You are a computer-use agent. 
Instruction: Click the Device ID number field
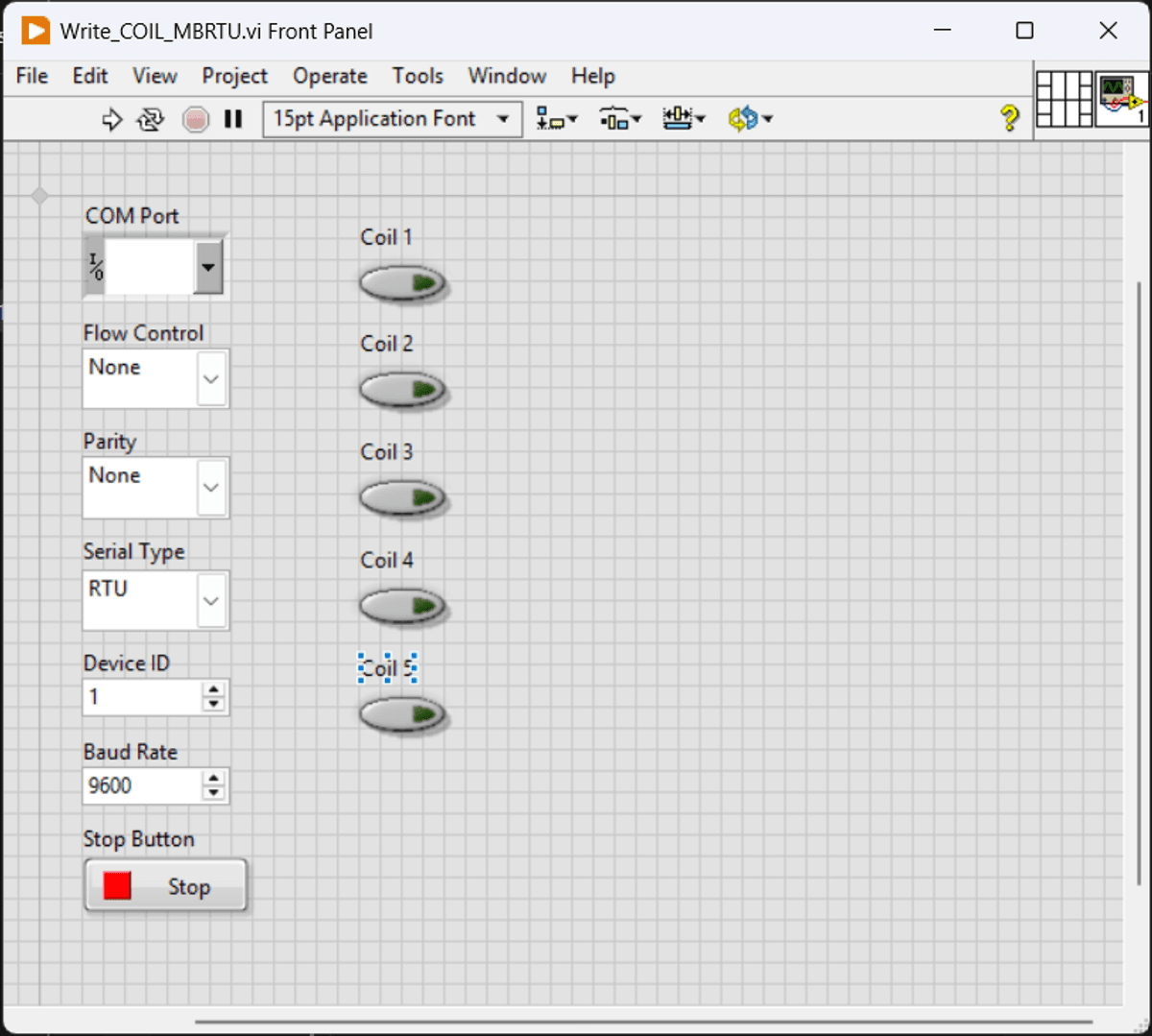click(x=143, y=697)
